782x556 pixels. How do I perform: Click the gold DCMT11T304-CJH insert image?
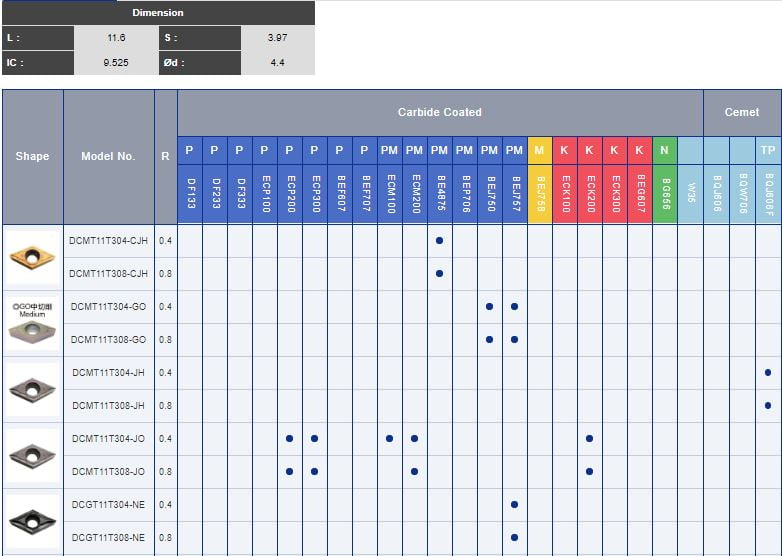(x=32, y=257)
